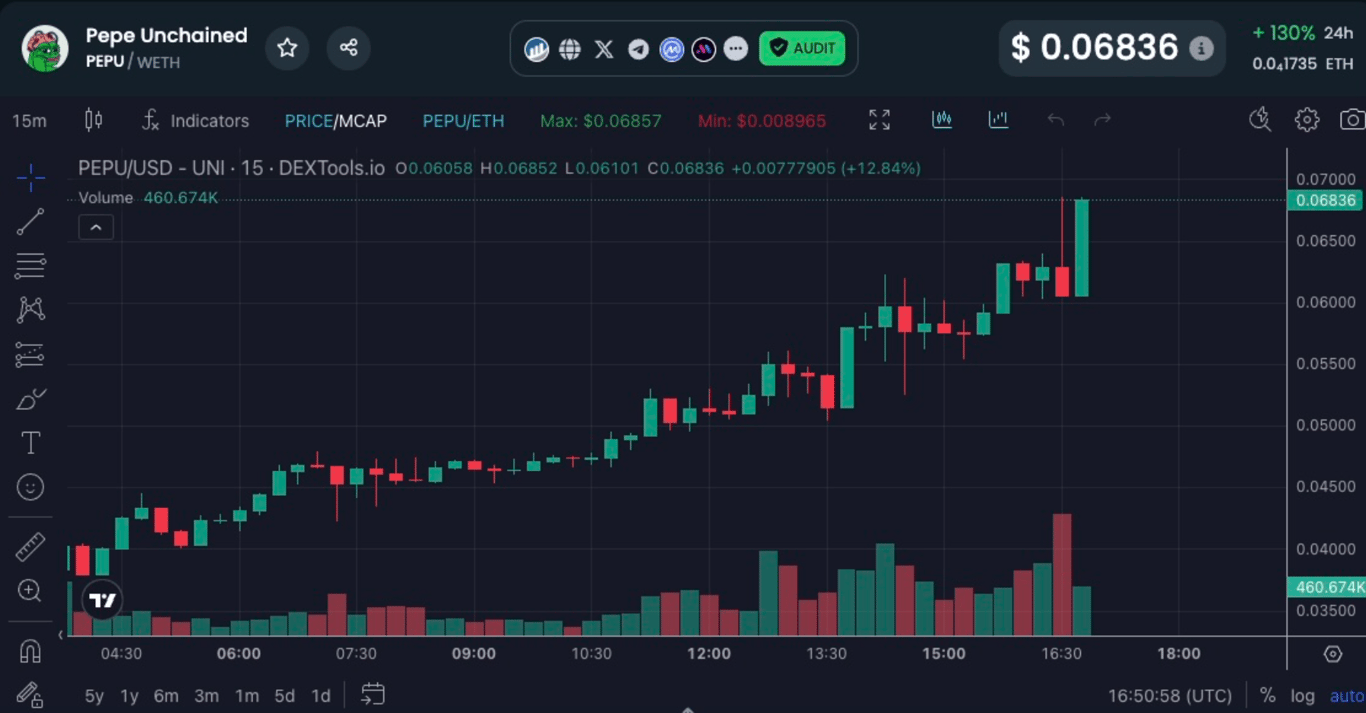Open the 15m timeframe selector
The height and width of the screenshot is (713, 1366).
click(x=29, y=121)
